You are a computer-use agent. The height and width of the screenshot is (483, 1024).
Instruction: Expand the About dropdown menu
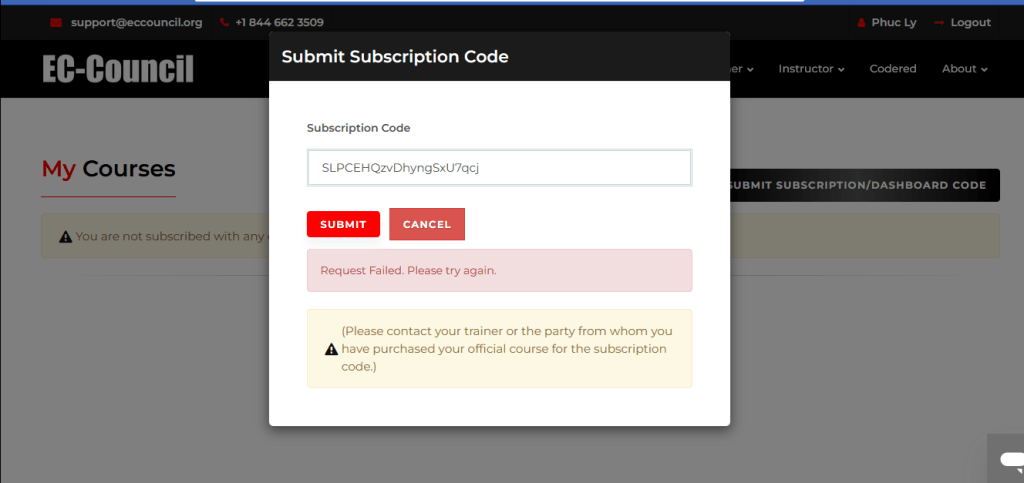coord(964,69)
